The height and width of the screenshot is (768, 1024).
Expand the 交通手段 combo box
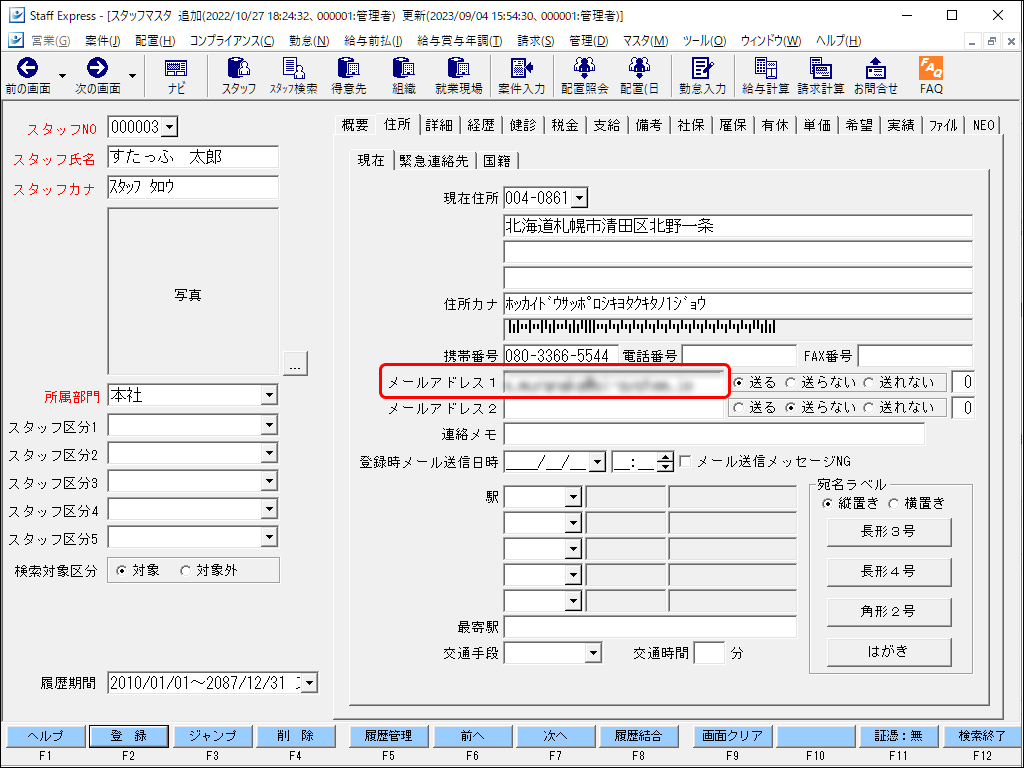point(593,653)
